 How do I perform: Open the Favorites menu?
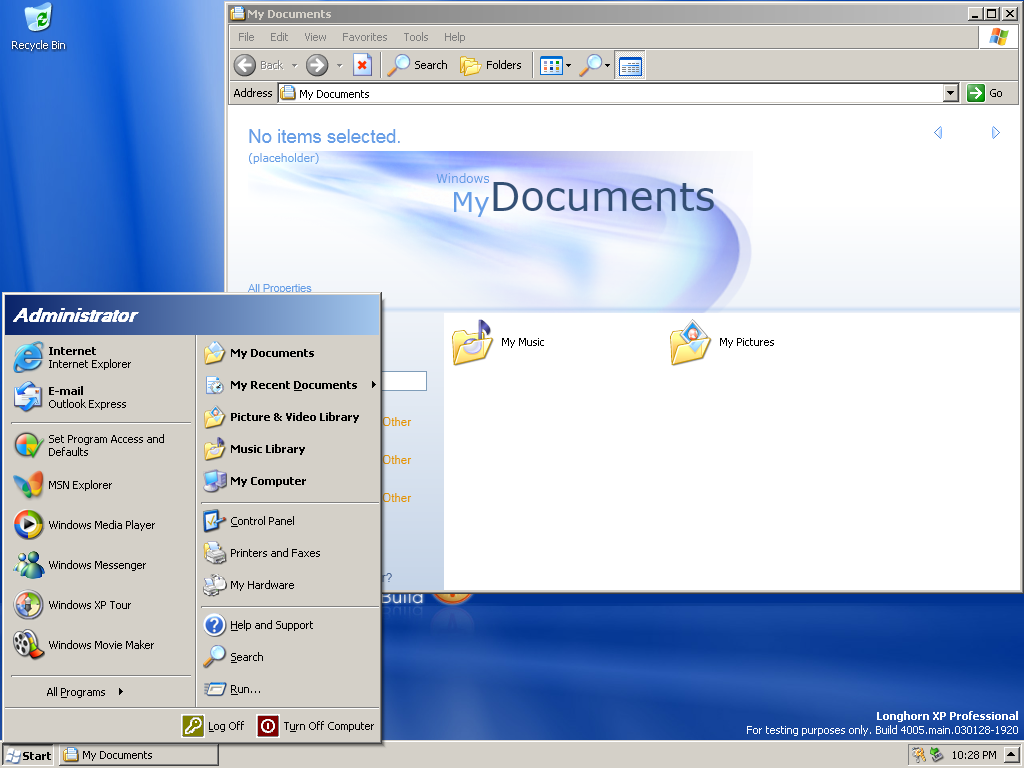364,37
